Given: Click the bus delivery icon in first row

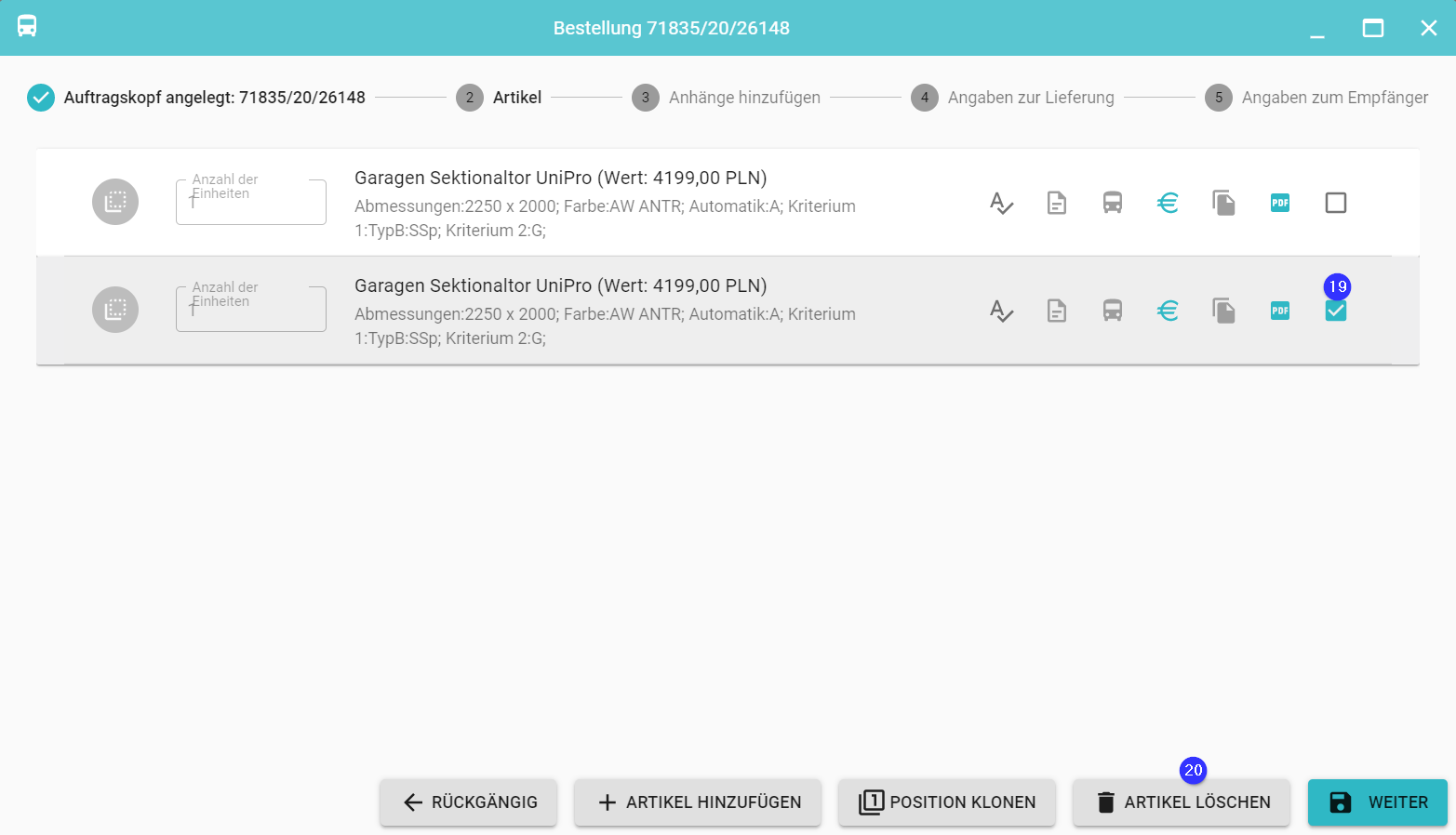Looking at the screenshot, I should pyautogui.click(x=1113, y=203).
